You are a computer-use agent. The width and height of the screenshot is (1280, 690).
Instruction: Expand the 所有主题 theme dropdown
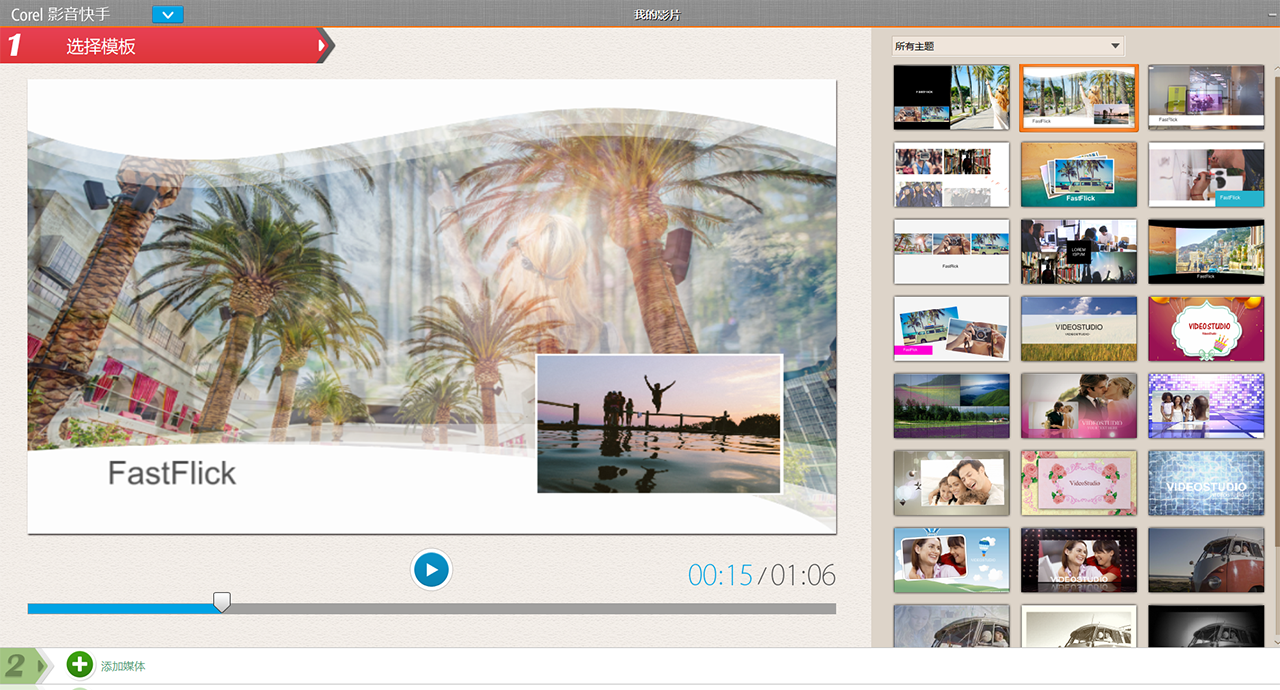(x=1008, y=47)
